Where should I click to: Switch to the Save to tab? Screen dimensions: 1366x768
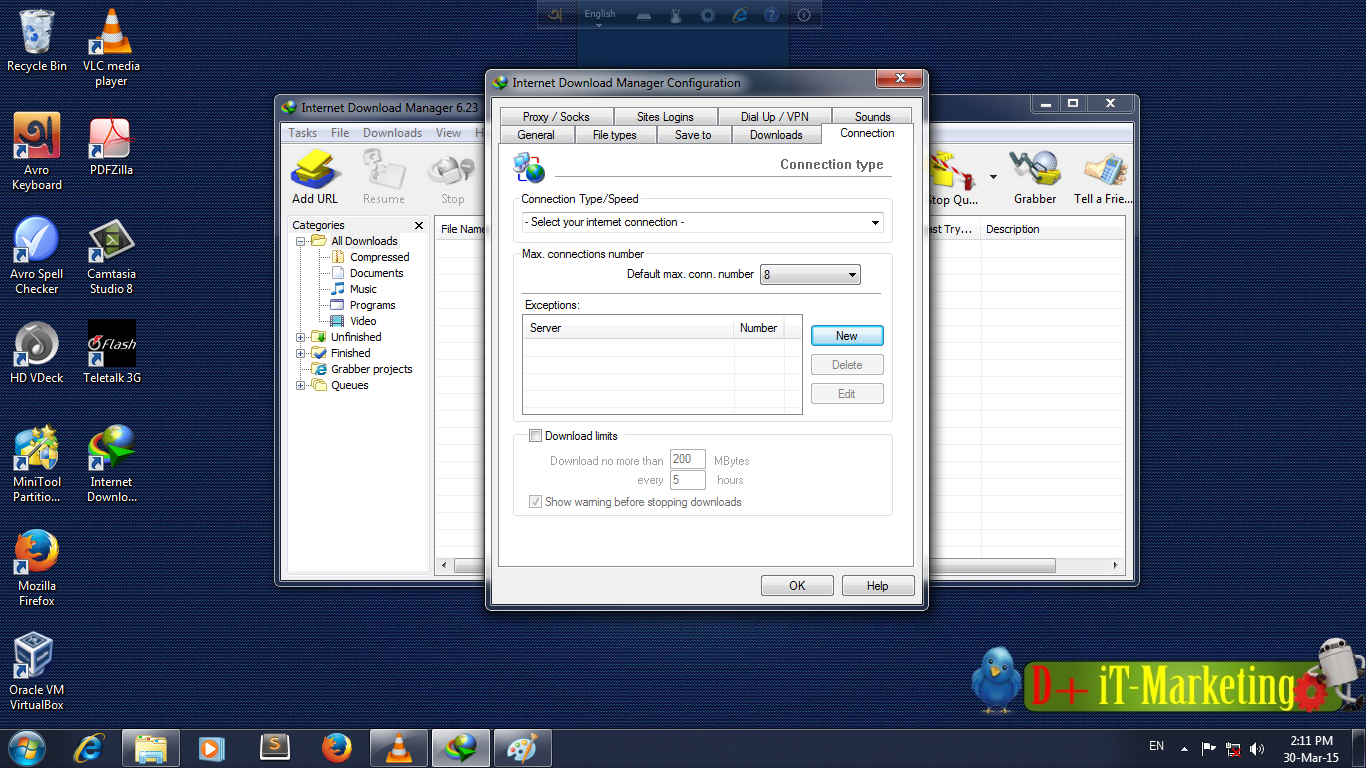(693, 135)
